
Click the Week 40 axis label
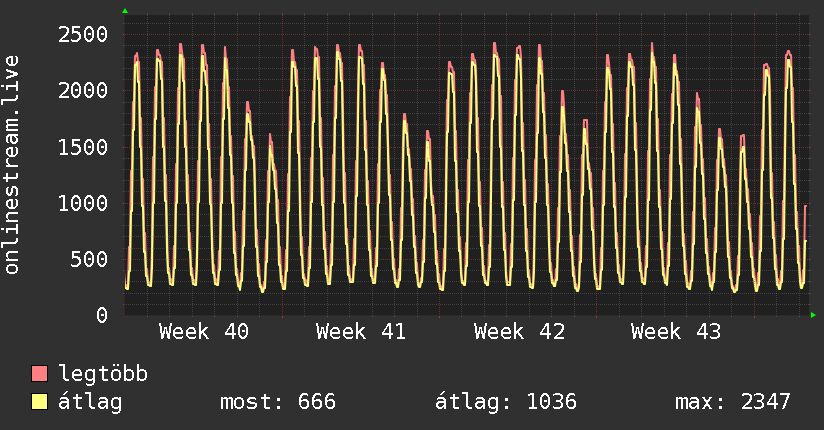(x=204, y=332)
